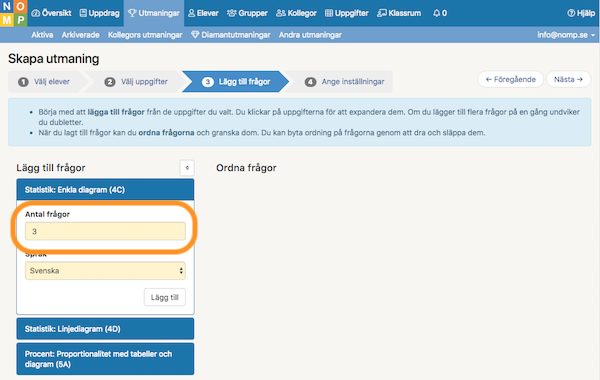The width and height of the screenshot is (600, 380).
Task: Open Elever from top navigation
Action: click(x=203, y=13)
